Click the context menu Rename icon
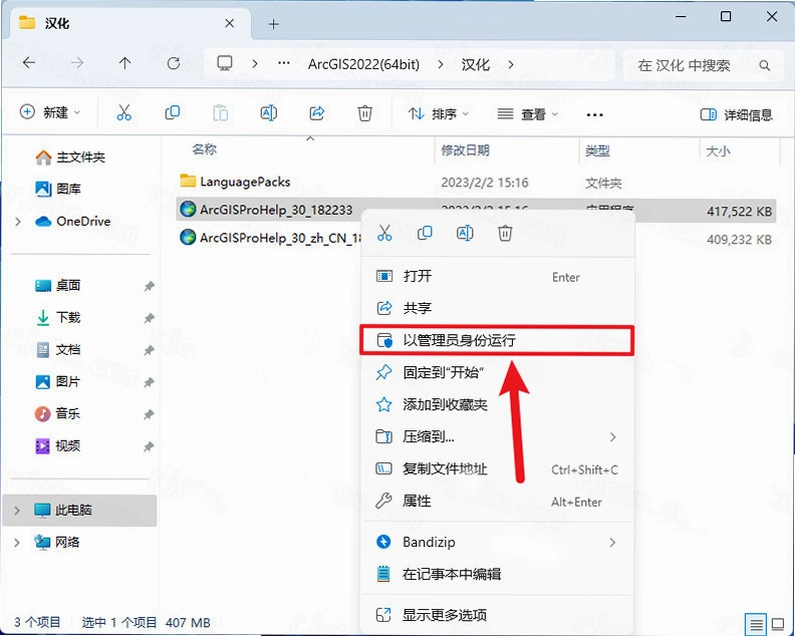795x636 pixels. (x=464, y=233)
